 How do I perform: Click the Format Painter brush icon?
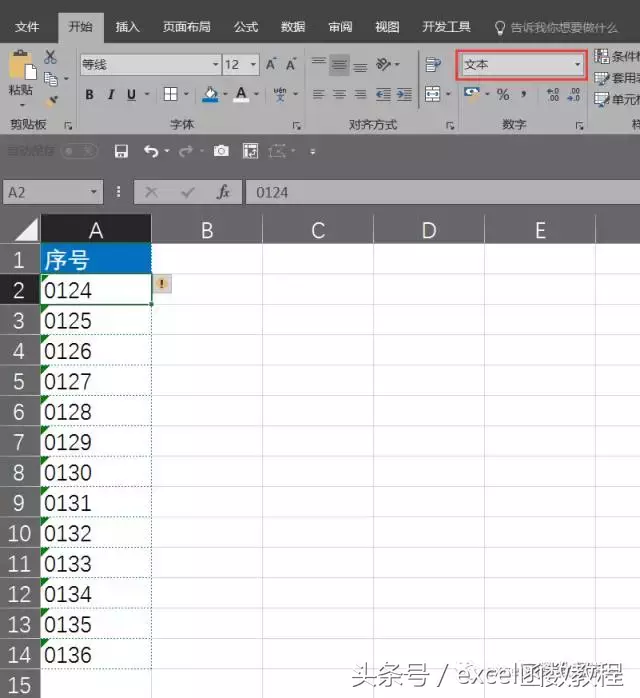52,101
